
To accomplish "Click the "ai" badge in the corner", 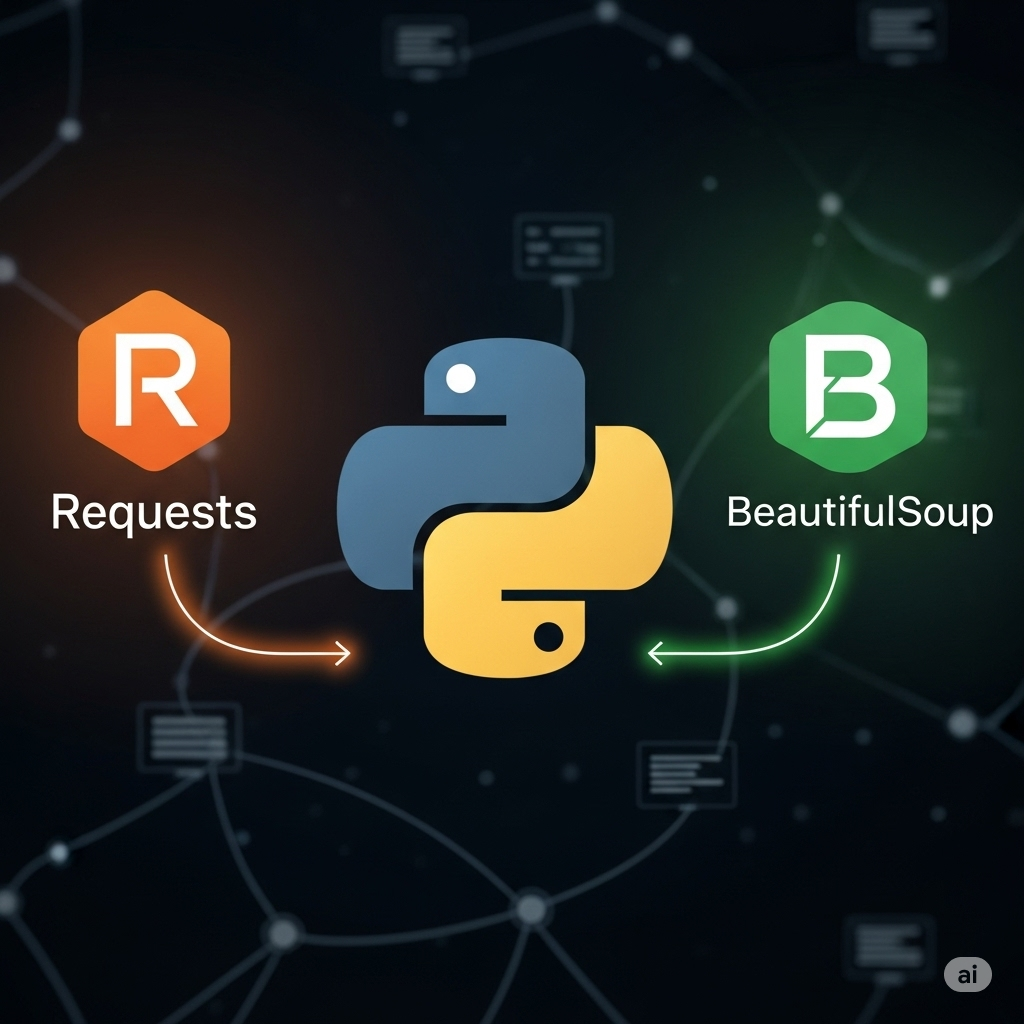I will [968, 974].
